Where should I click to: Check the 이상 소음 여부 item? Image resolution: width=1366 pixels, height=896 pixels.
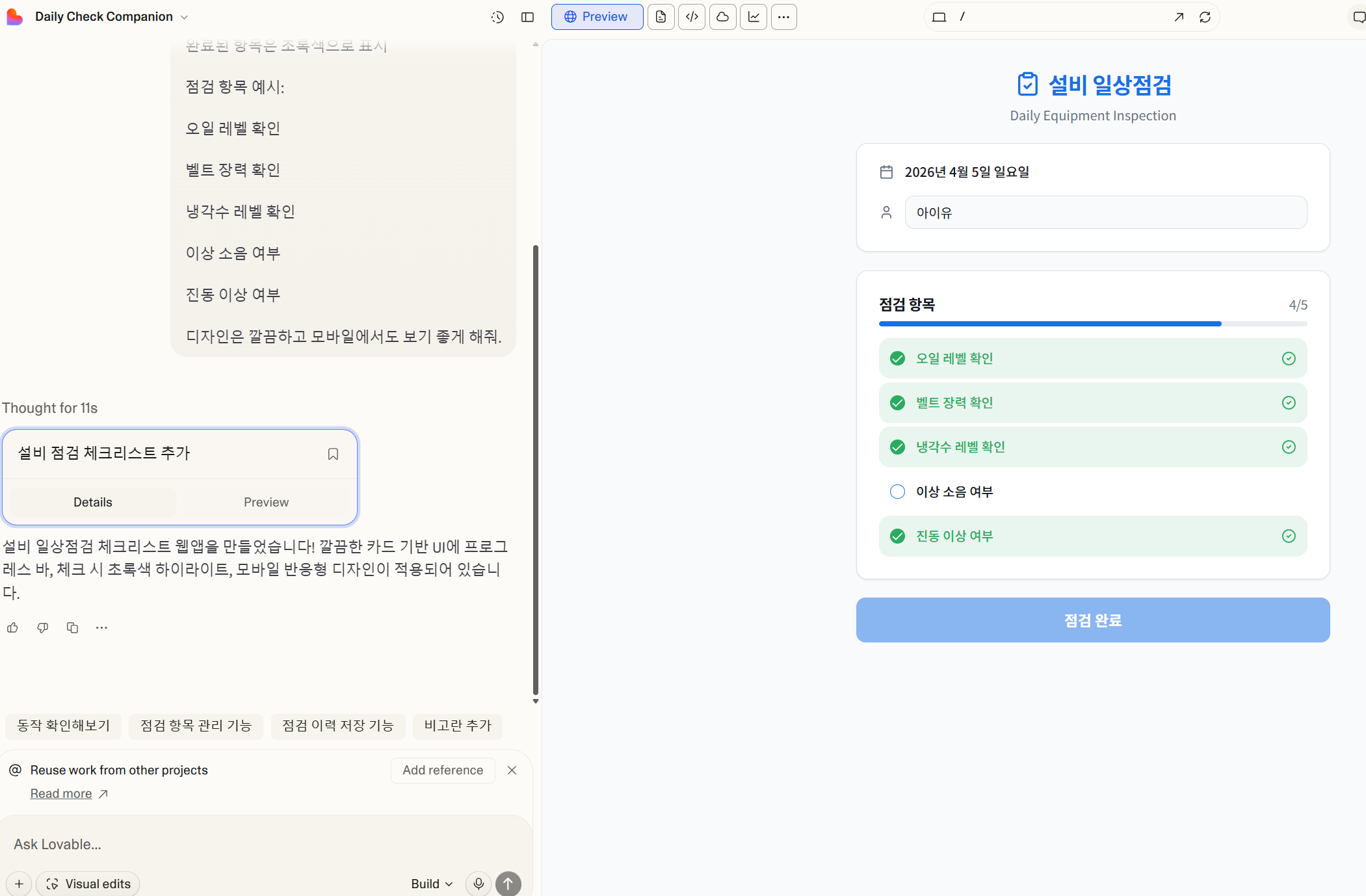(x=897, y=492)
